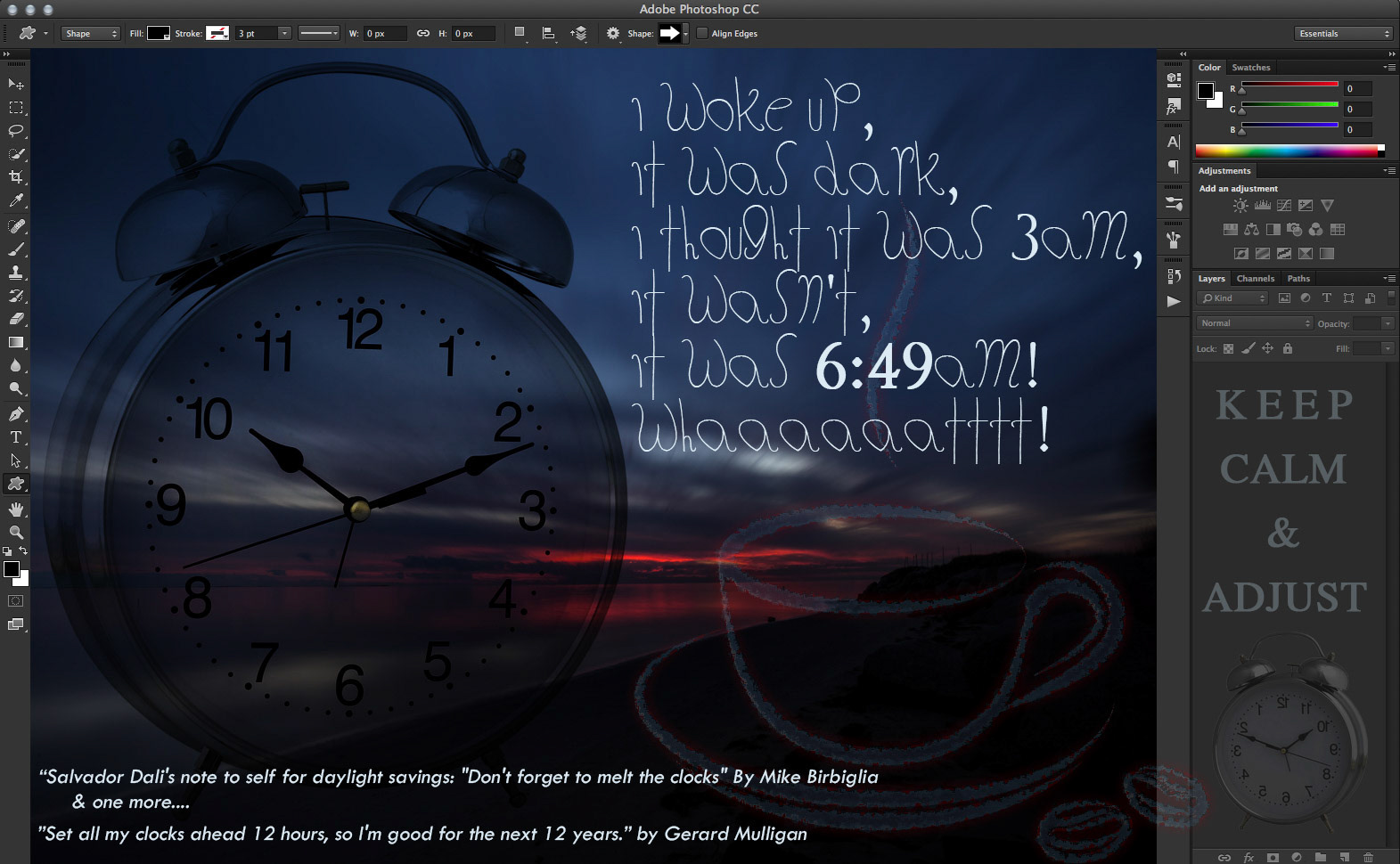This screenshot has width=1400, height=864.
Task: Toggle lock transparent pixels
Action: click(x=1228, y=348)
